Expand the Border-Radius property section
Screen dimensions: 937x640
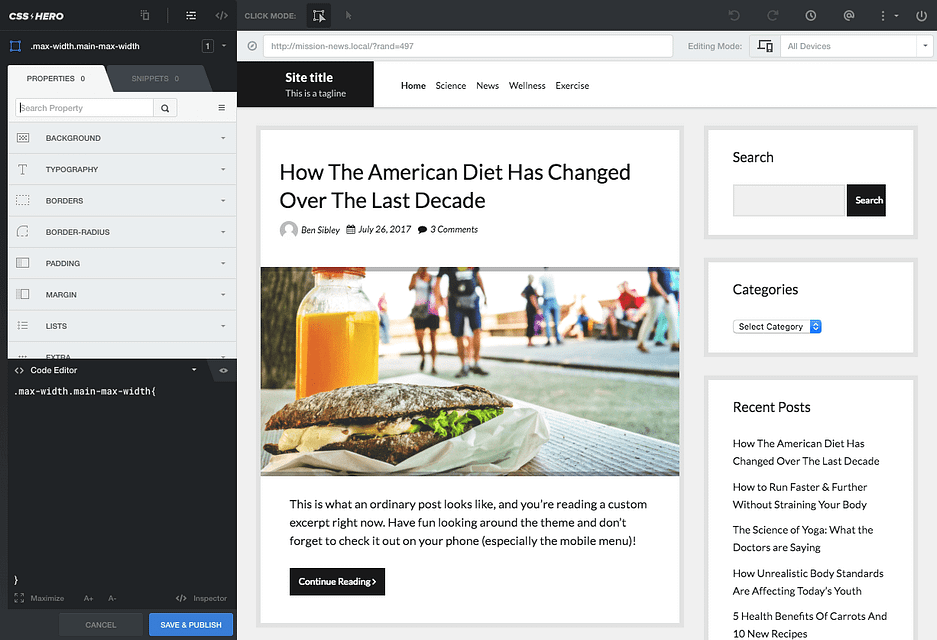pos(123,232)
